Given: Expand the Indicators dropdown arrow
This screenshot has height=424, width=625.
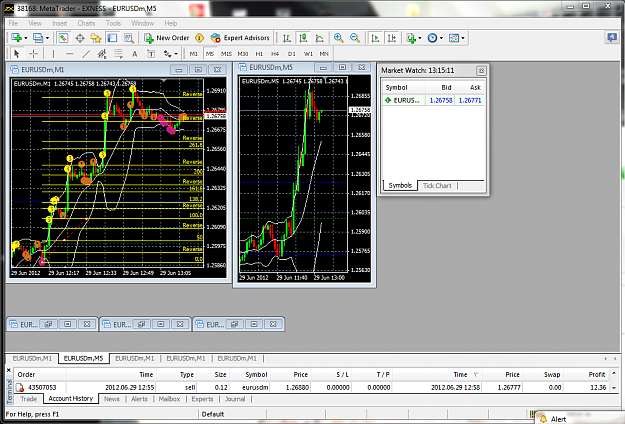Looking at the screenshot, I should (x=420, y=38).
